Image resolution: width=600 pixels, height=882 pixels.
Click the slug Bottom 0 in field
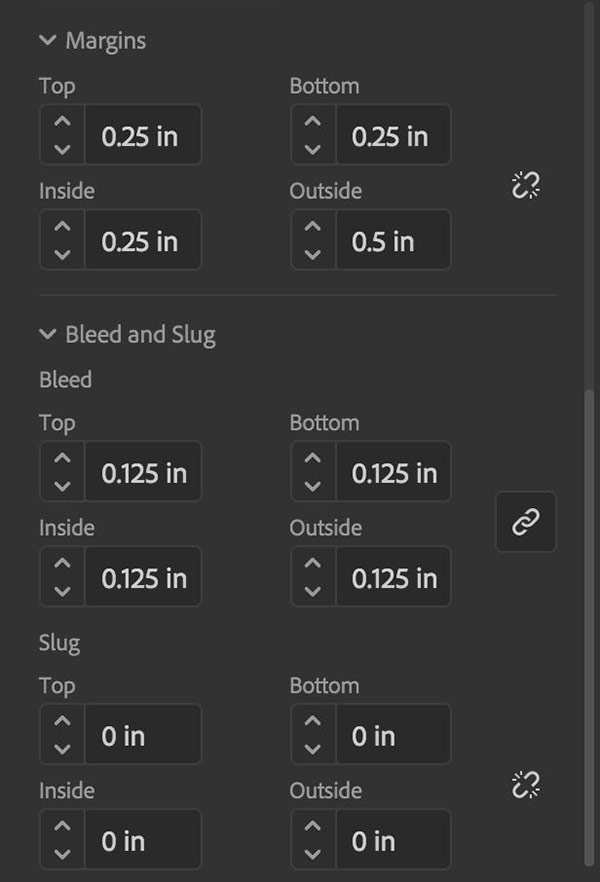(393, 735)
